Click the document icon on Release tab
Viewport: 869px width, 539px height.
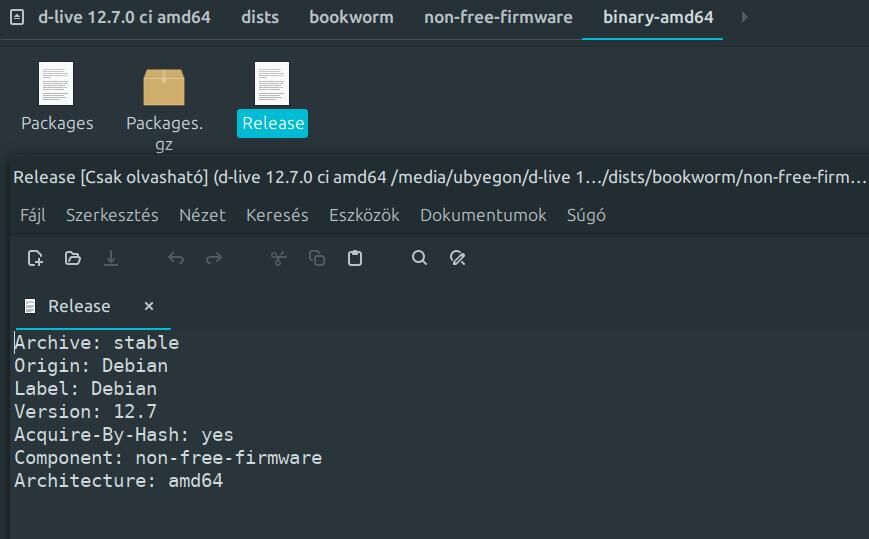30,306
